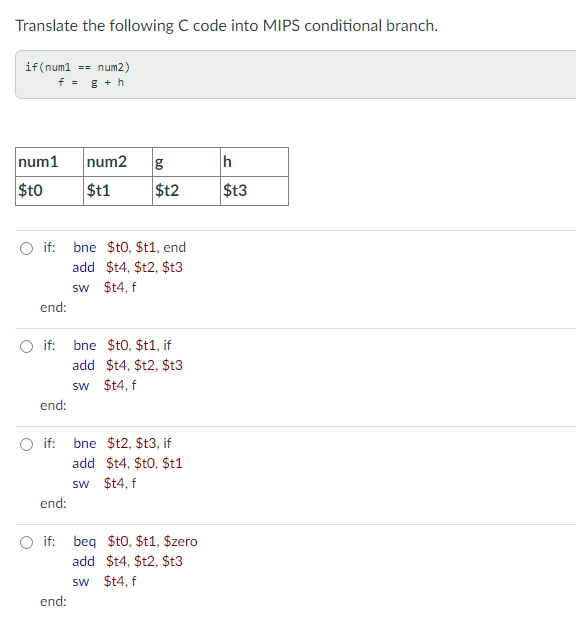
Task: Select the answer with 'bne $t0, $t1, end'
Action: click(26, 249)
